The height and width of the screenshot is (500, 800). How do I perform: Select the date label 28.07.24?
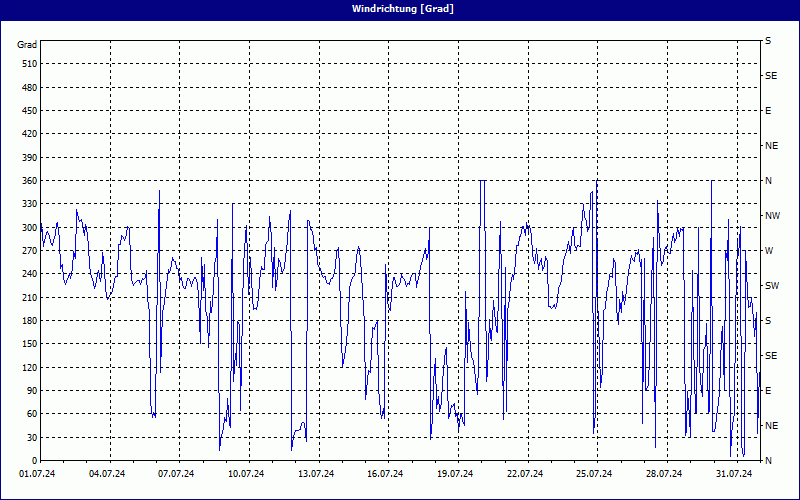[x=664, y=474]
